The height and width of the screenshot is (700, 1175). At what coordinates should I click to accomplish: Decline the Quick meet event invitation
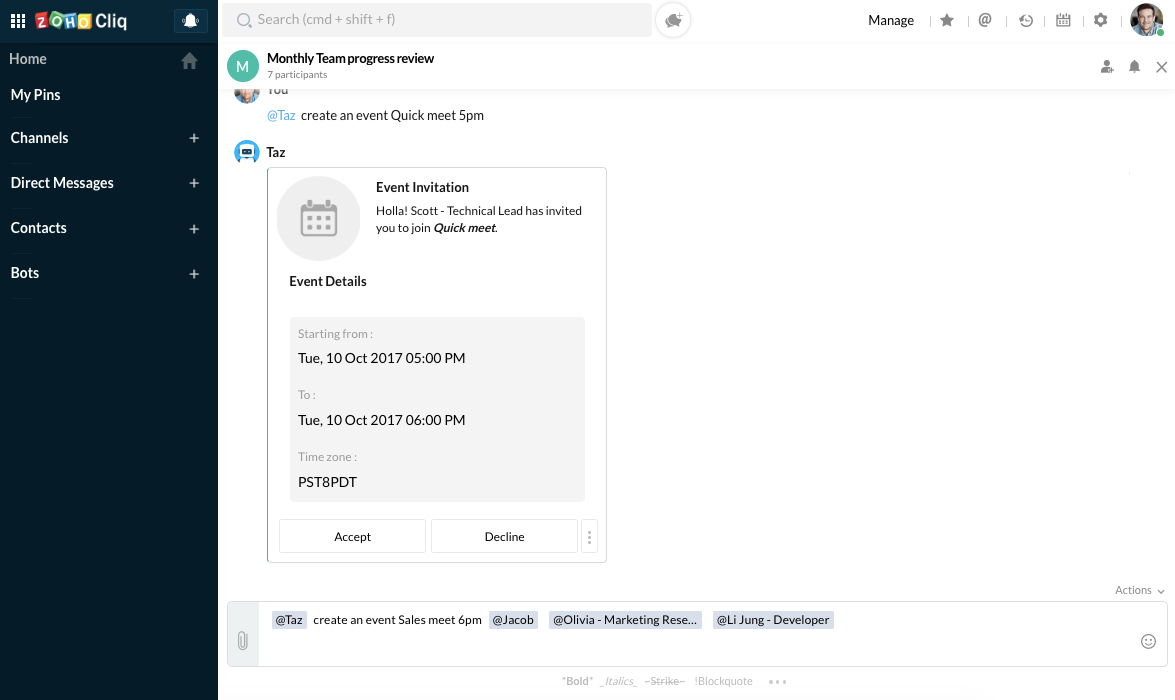[504, 537]
